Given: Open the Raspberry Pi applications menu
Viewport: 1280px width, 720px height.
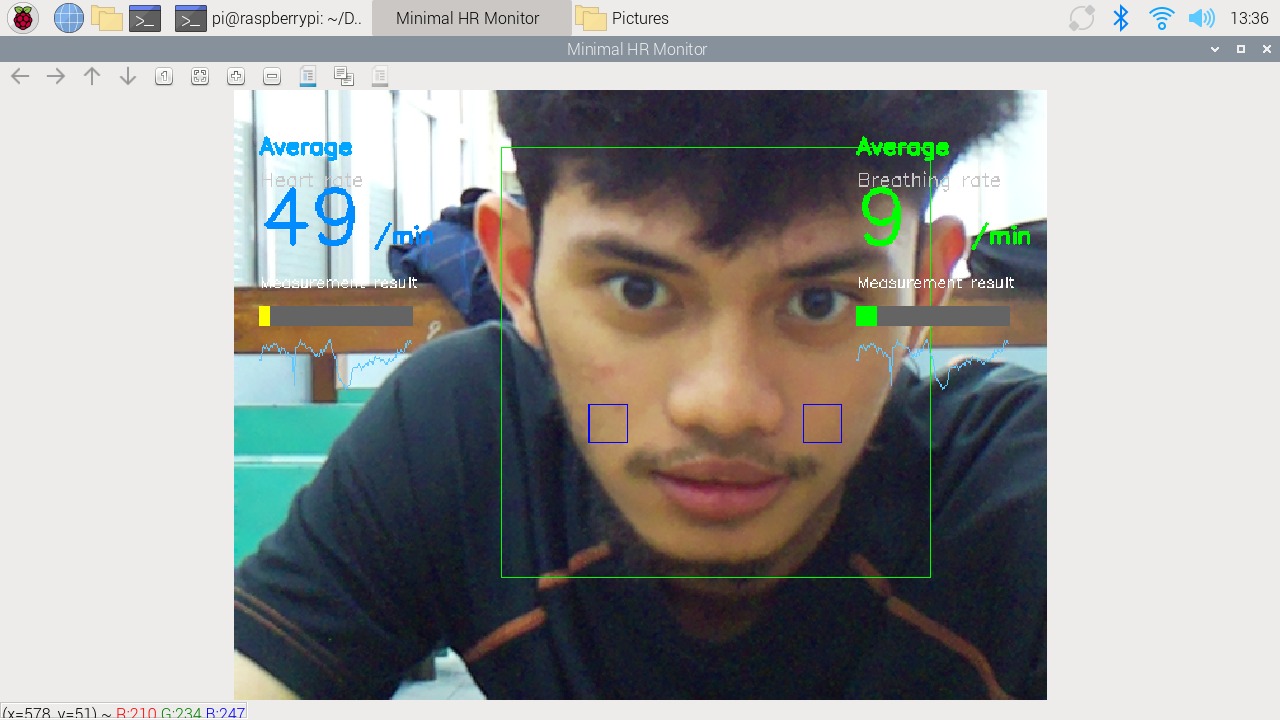Looking at the screenshot, I should (23, 18).
